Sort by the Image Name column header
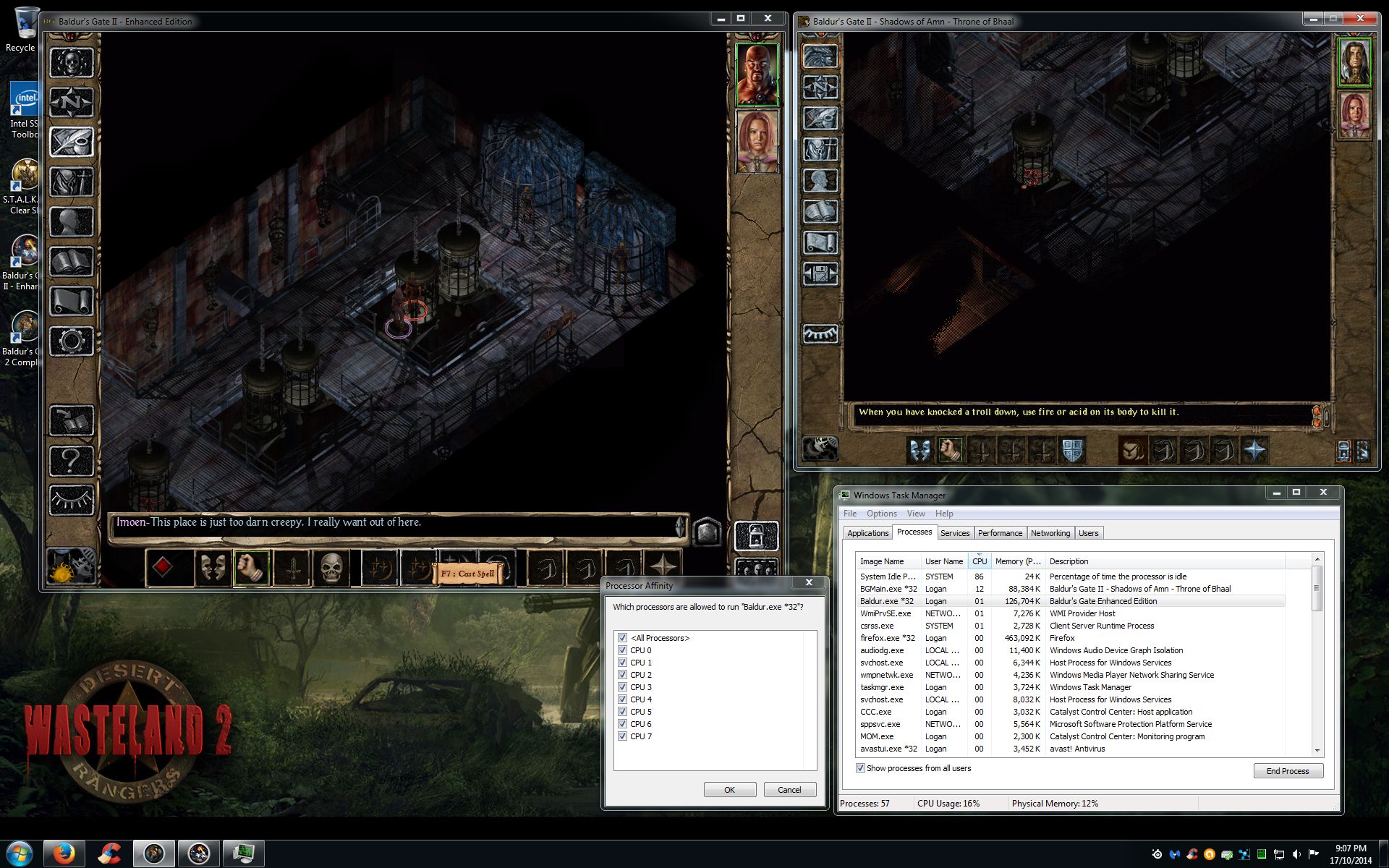1389x868 pixels. coord(888,561)
